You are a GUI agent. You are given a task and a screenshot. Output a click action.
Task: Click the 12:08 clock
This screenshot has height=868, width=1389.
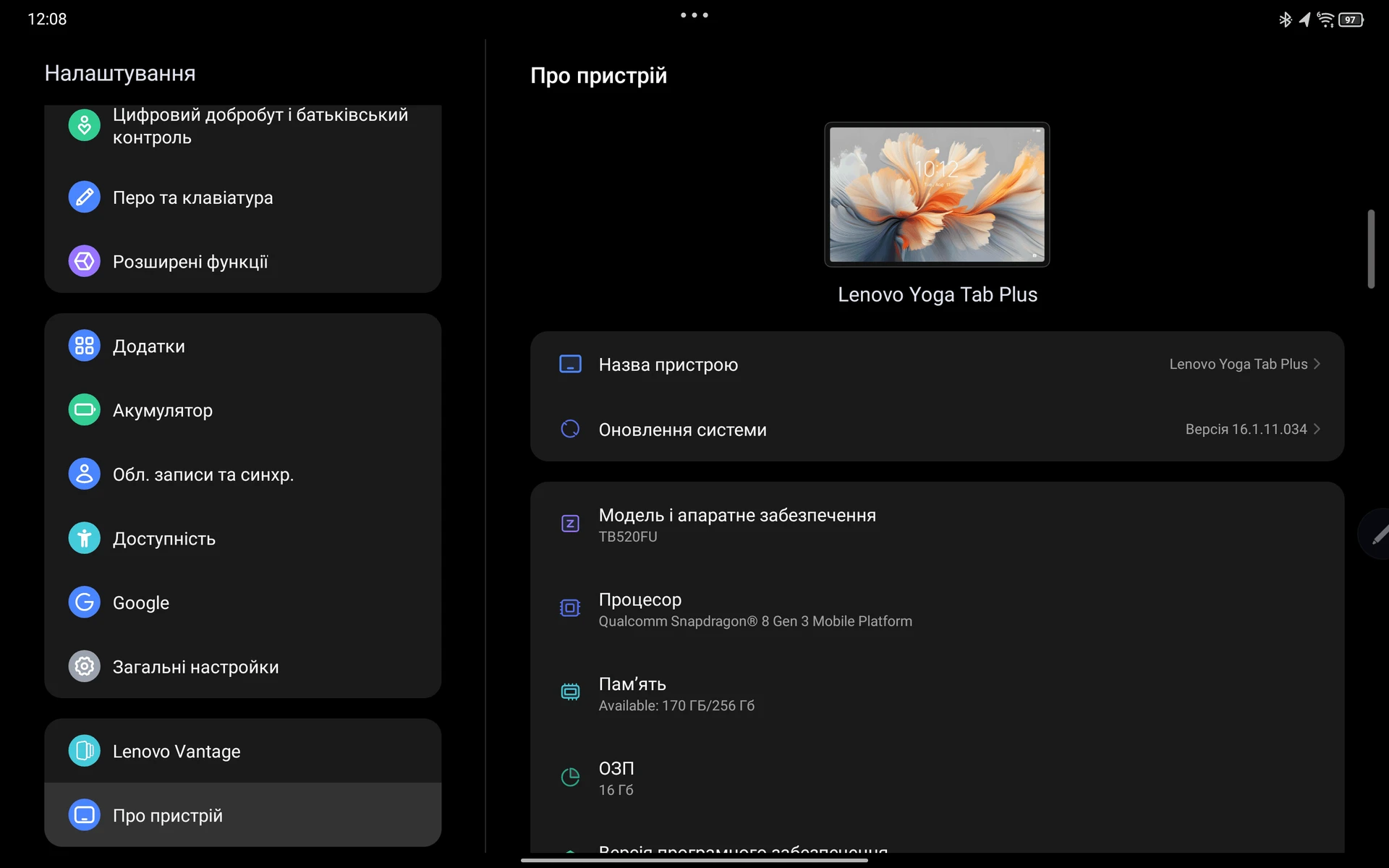pyautogui.click(x=47, y=20)
